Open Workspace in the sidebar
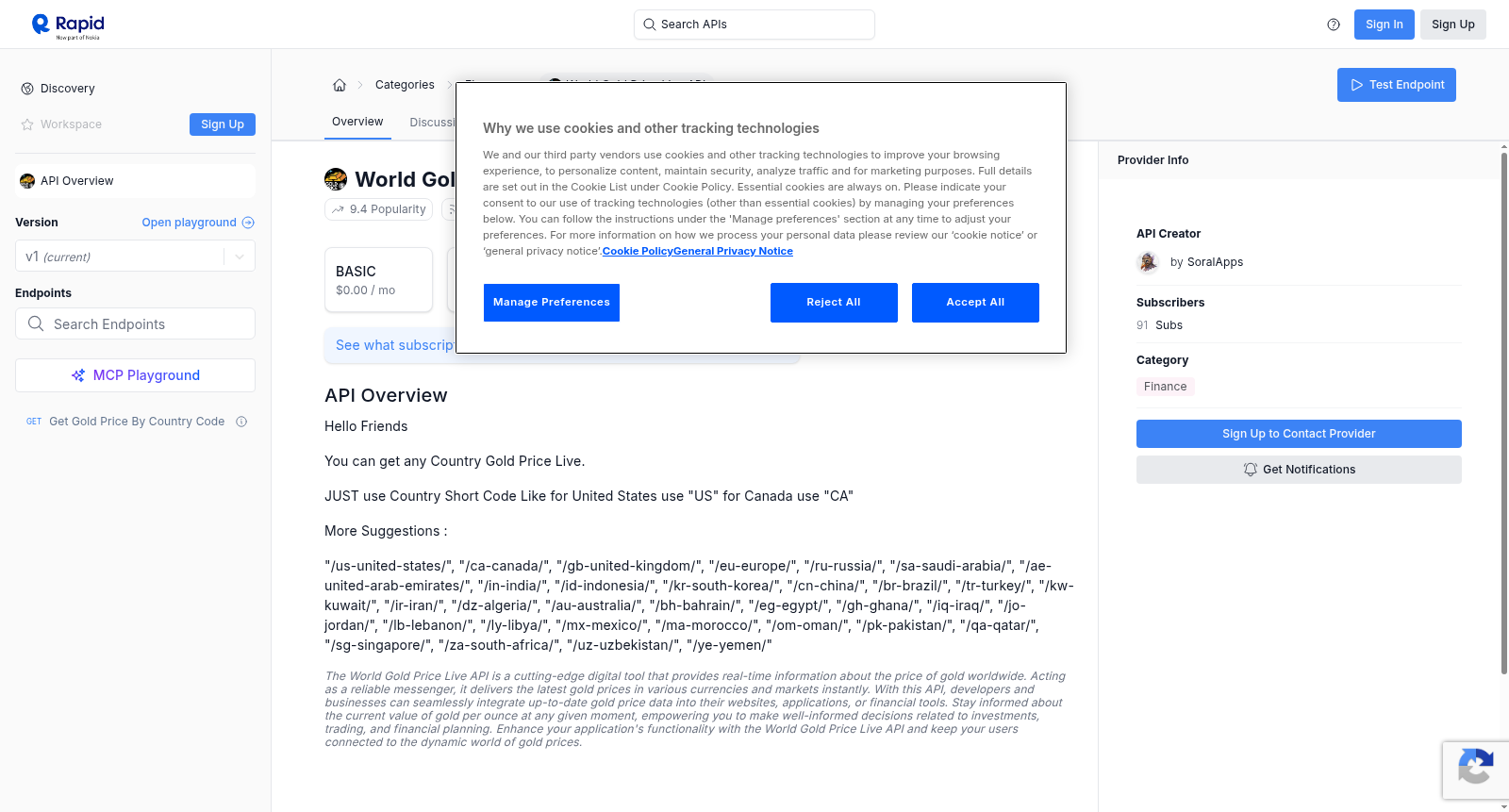Screen dimensions: 1509x812 [x=71, y=124]
